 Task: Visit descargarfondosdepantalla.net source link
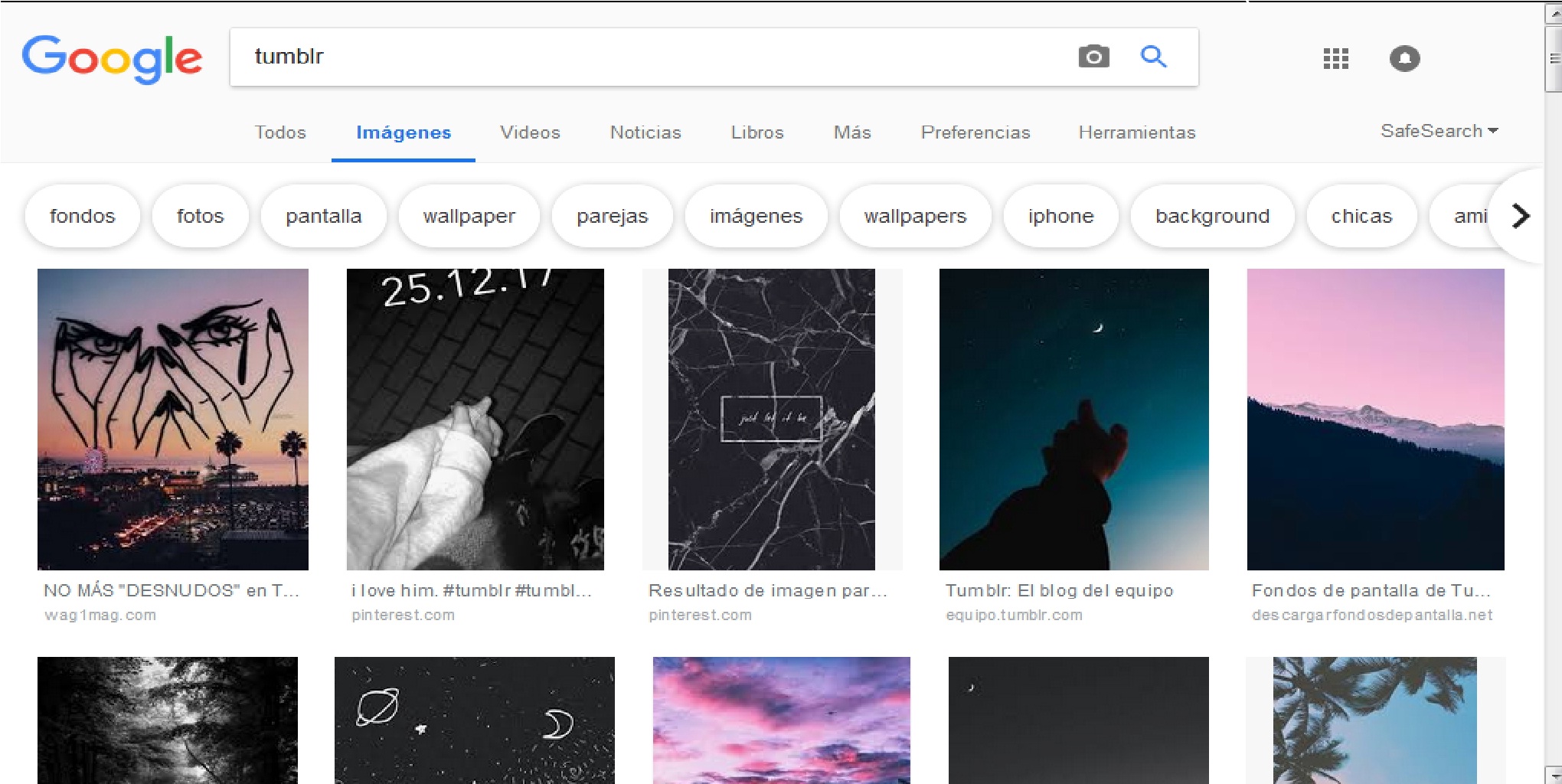pyautogui.click(x=1373, y=615)
